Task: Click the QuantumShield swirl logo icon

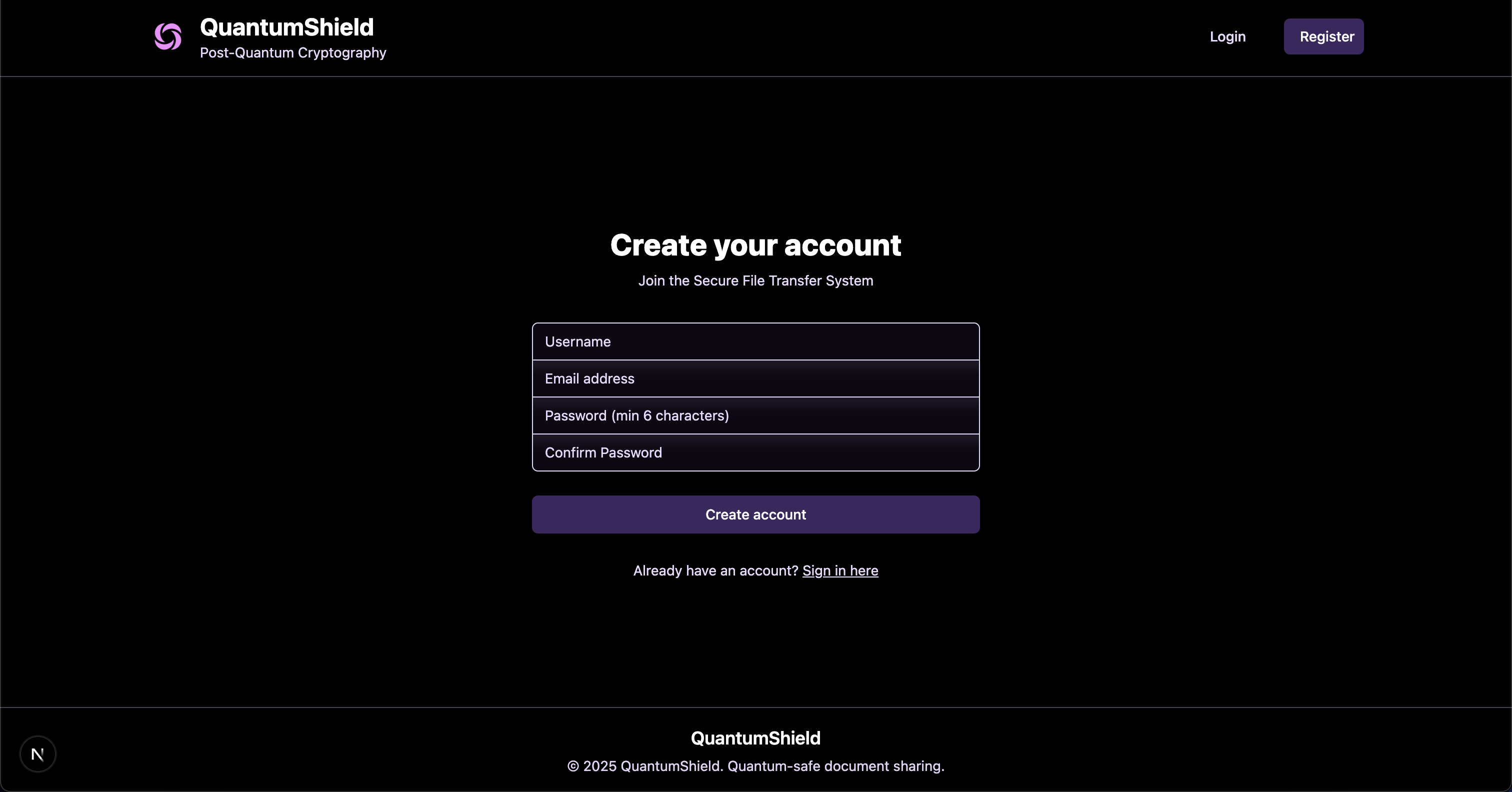Action: [x=168, y=36]
